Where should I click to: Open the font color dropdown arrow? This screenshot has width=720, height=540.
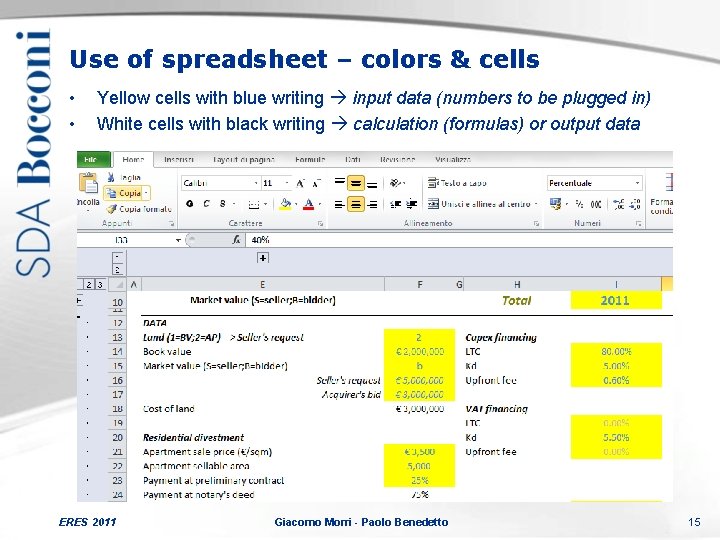click(320, 204)
